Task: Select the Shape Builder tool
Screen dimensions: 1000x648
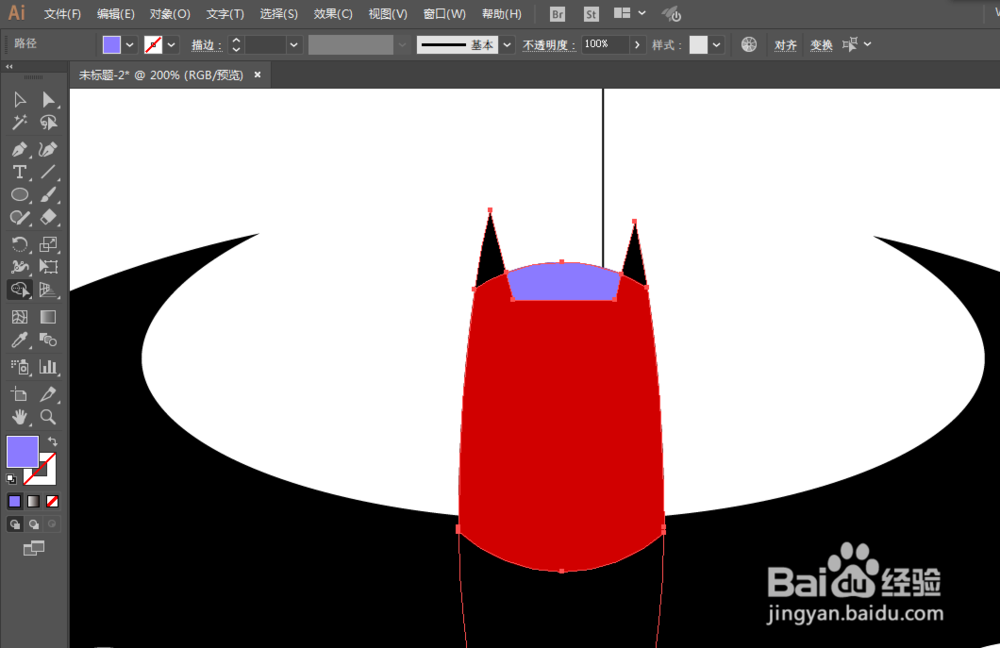Action: 19,290
